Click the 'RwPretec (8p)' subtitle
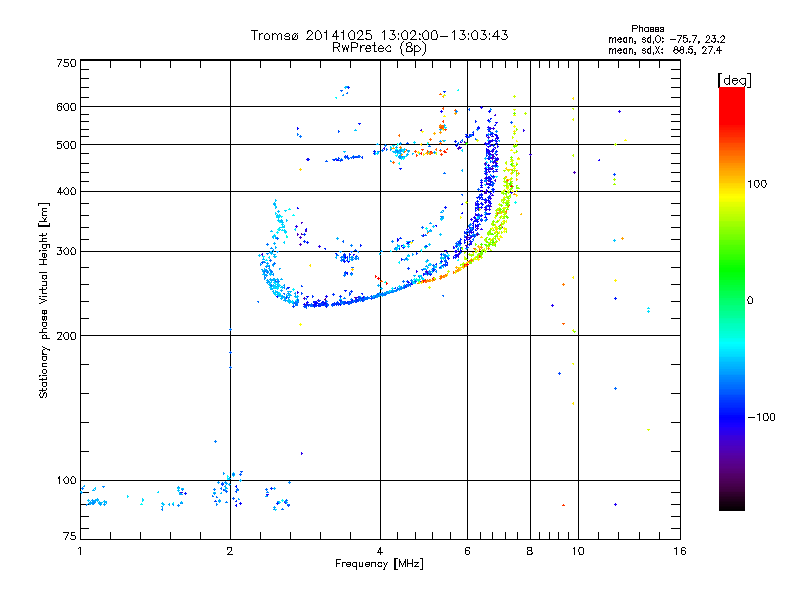 (x=379, y=48)
